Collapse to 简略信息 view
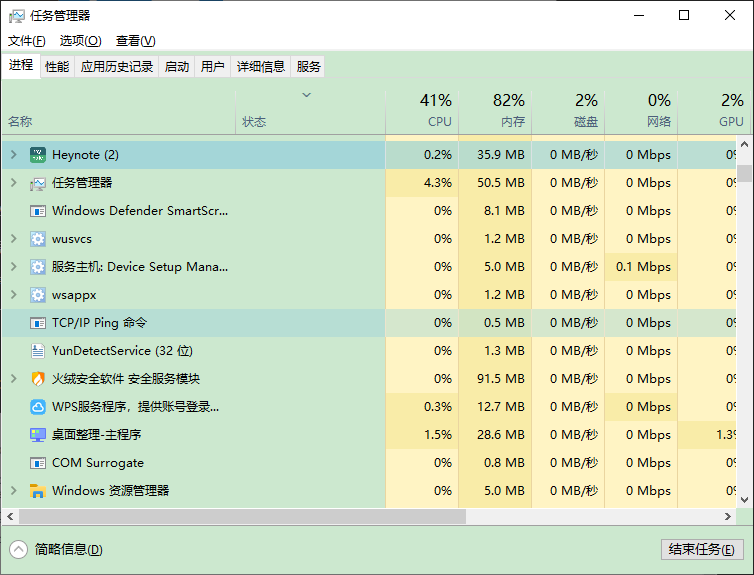Screen dimensions: 754x575 point(56,549)
